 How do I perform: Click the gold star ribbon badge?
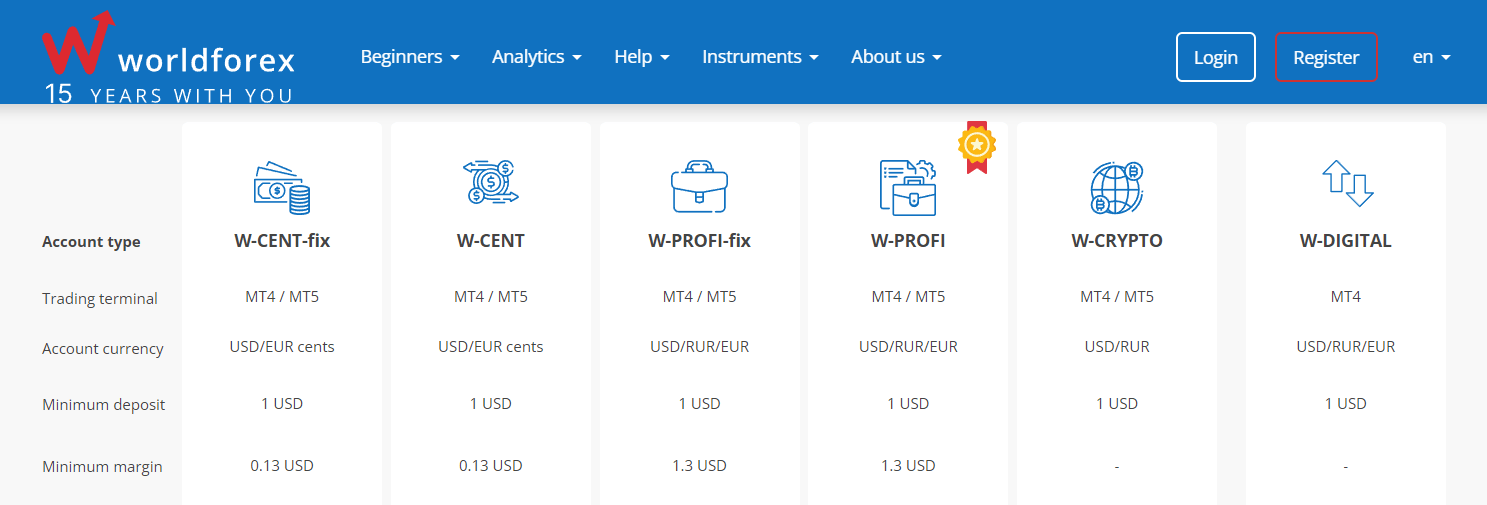977,147
